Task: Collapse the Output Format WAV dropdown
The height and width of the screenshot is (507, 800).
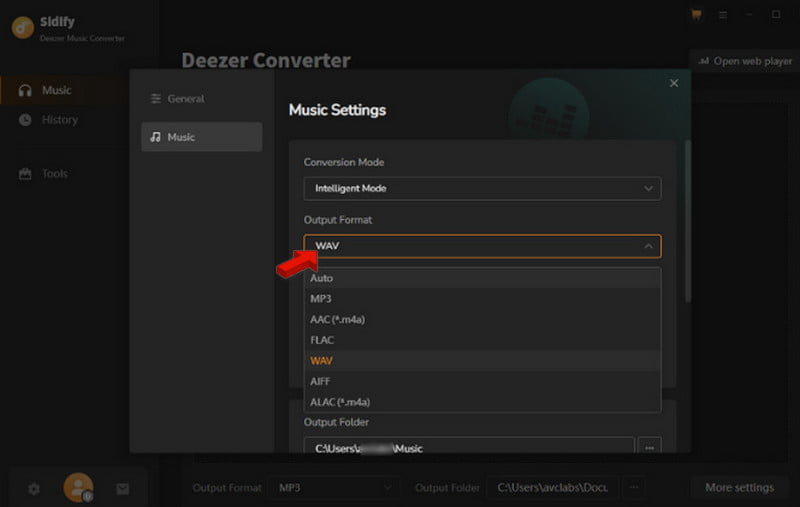Action: (x=482, y=246)
